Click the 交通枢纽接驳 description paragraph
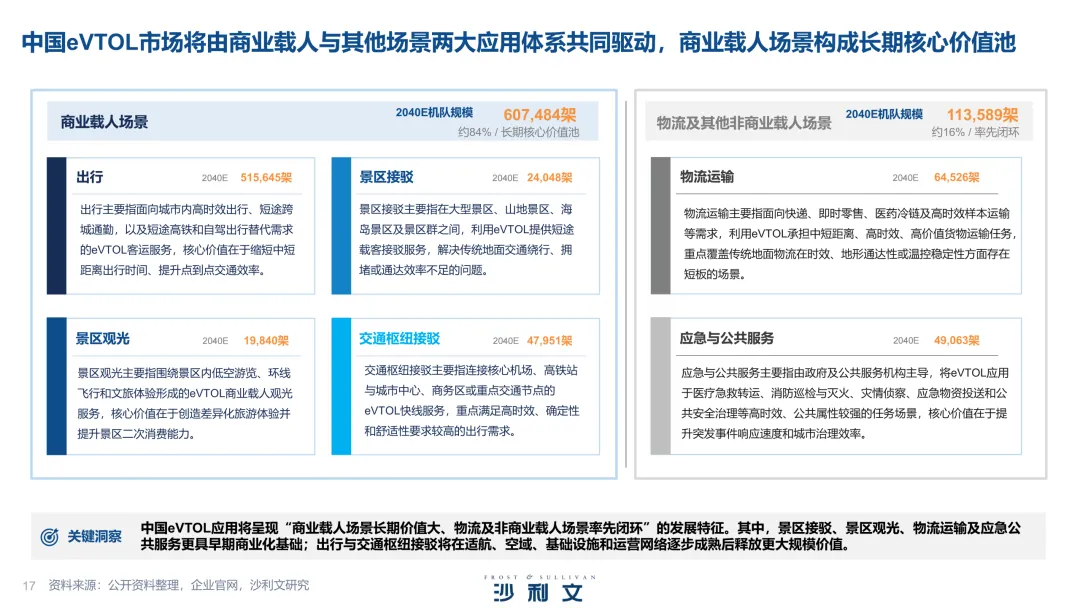 click(x=472, y=401)
